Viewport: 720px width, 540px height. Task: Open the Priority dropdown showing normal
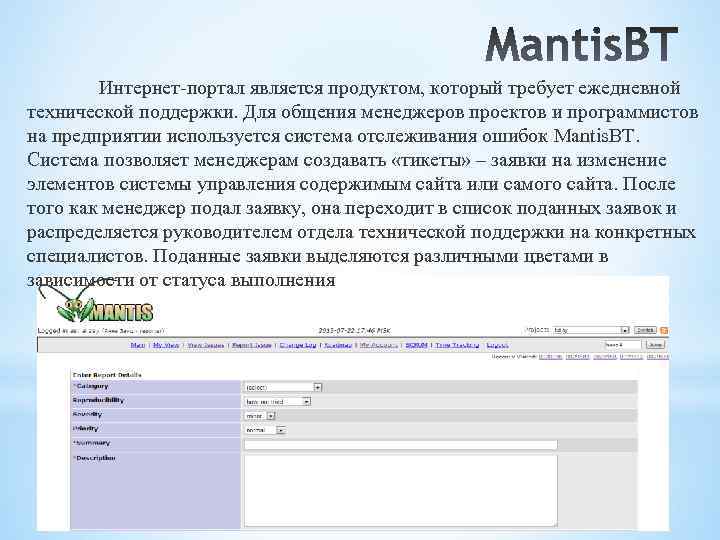(x=265, y=431)
